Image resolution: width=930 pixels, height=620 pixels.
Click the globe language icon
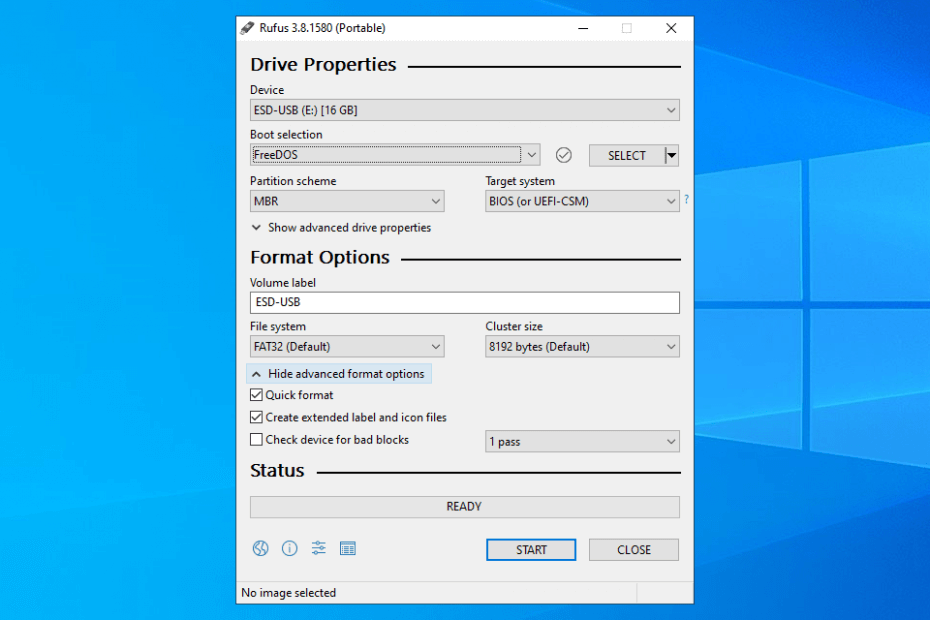[260, 548]
